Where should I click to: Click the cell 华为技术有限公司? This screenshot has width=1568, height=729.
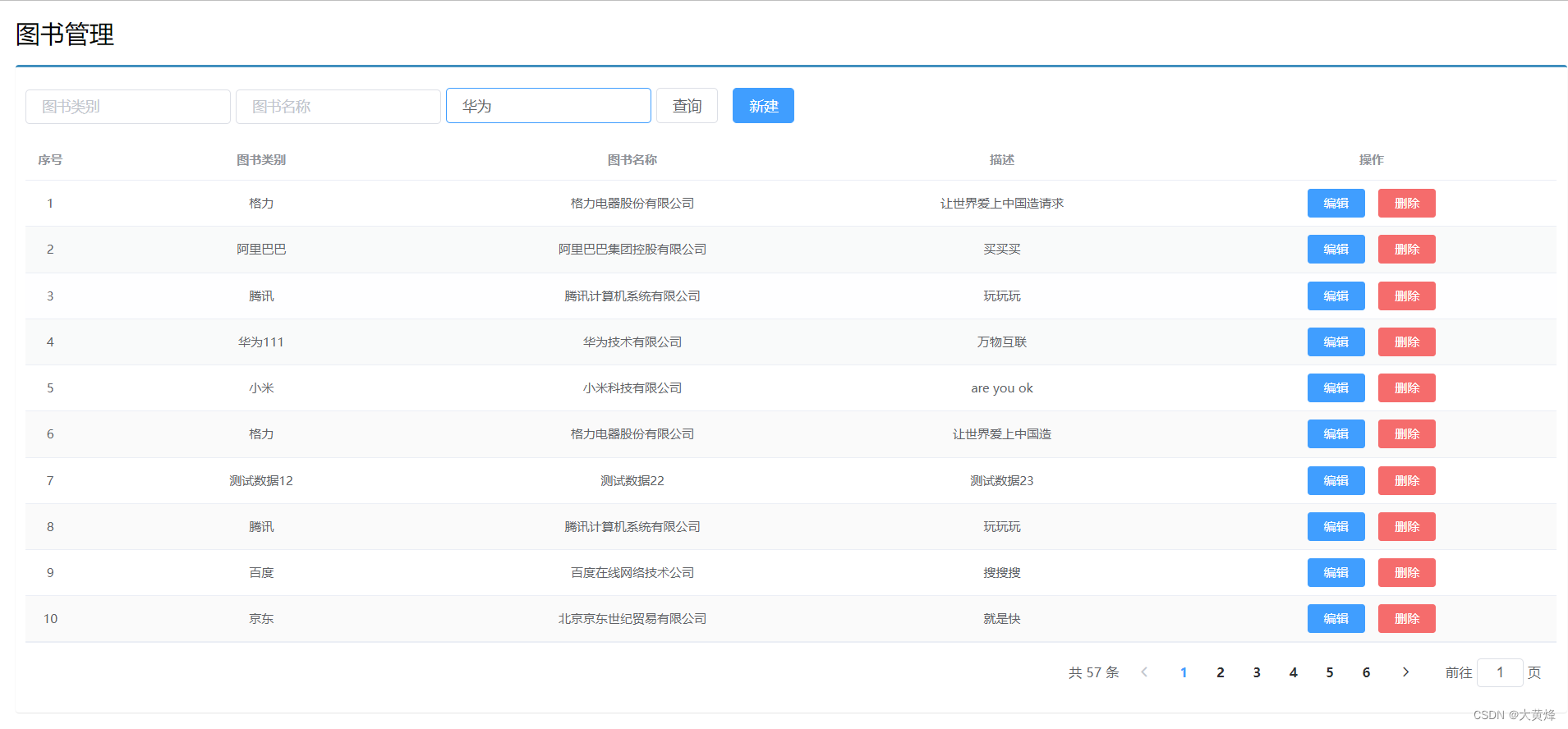click(632, 342)
